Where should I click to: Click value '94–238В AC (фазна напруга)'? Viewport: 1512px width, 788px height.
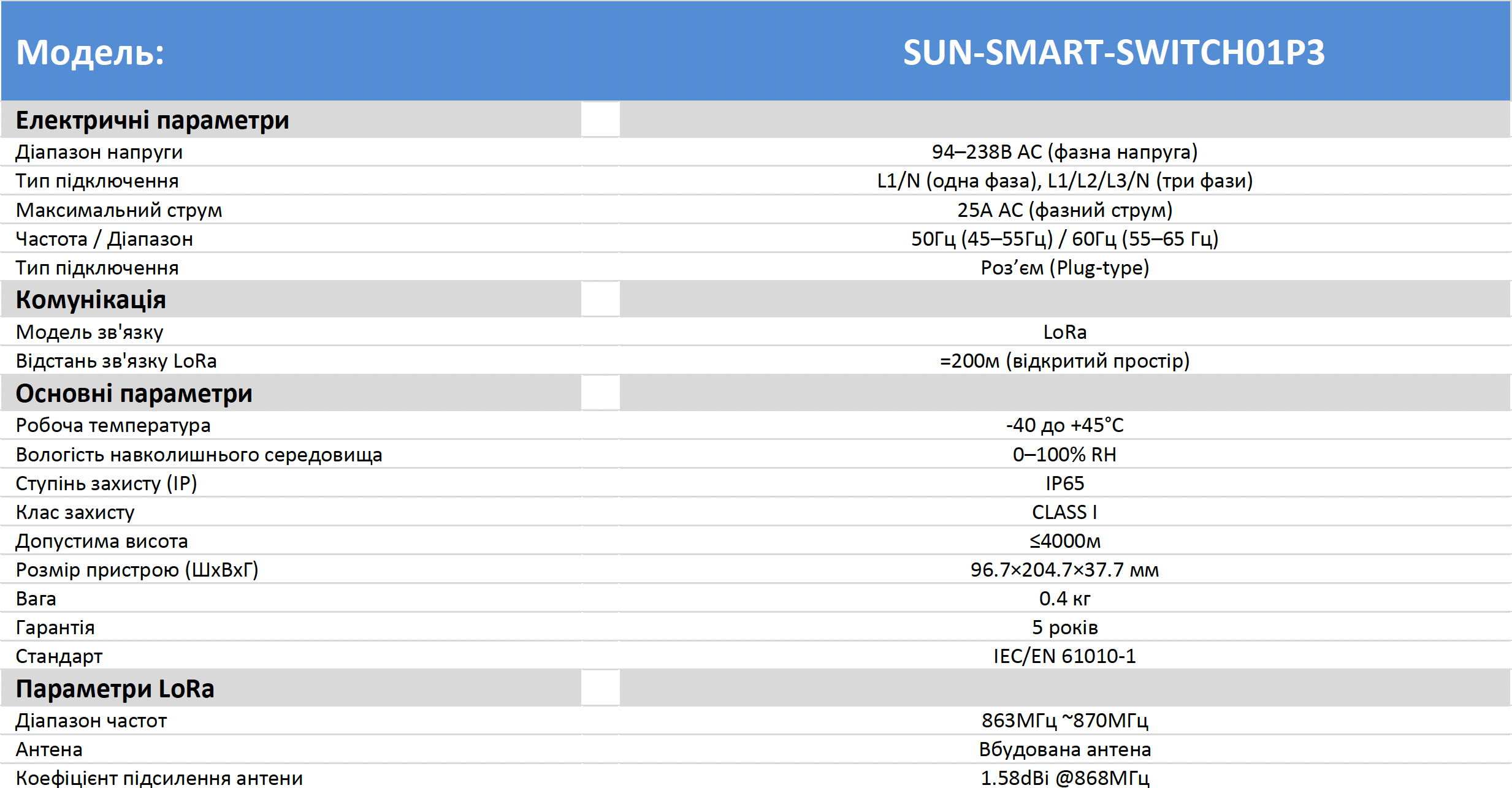pyautogui.click(x=1064, y=152)
